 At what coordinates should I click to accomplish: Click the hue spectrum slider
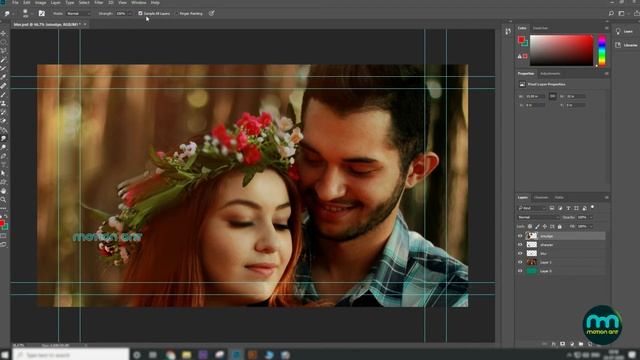[x=602, y=50]
